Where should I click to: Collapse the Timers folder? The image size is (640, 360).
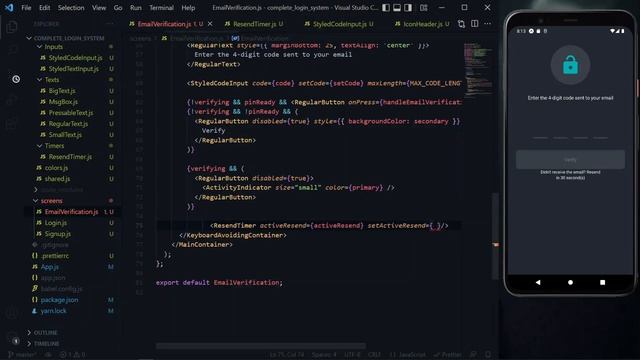[40, 146]
